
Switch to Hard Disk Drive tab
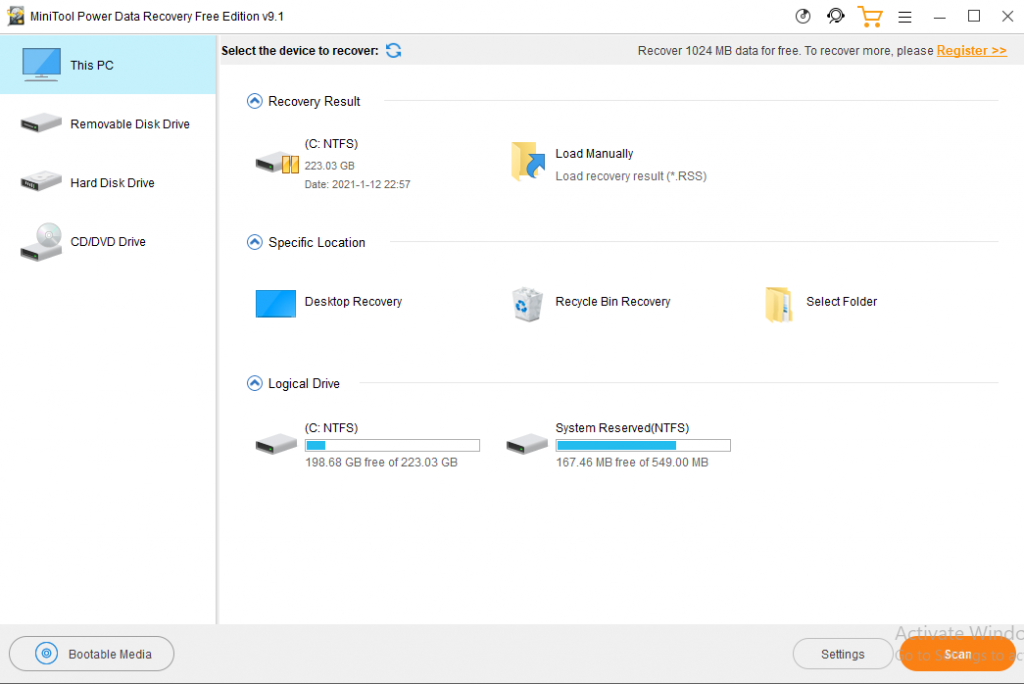[x=108, y=182]
